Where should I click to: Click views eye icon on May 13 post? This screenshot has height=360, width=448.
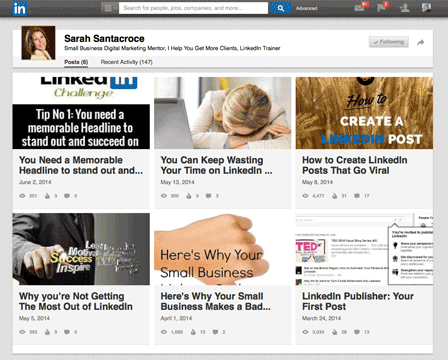tap(164, 196)
